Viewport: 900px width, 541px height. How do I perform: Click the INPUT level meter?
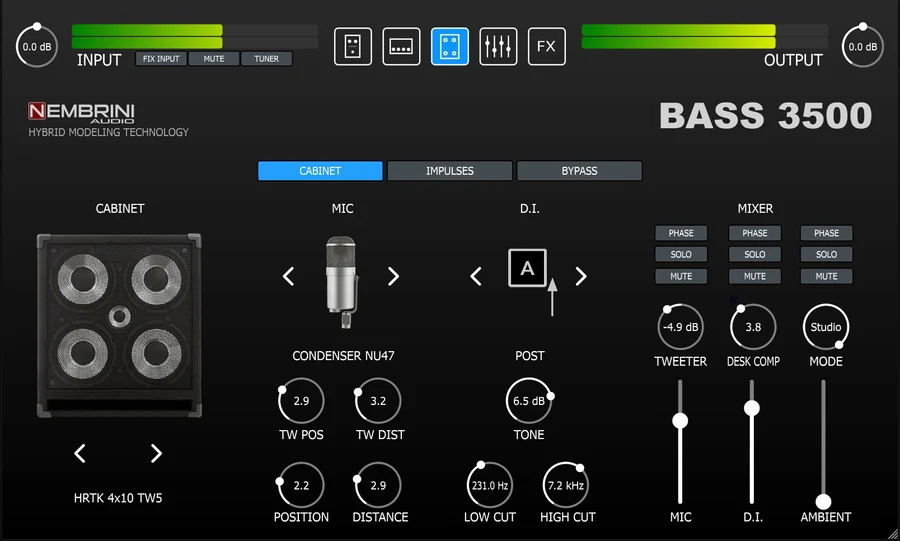(195, 37)
